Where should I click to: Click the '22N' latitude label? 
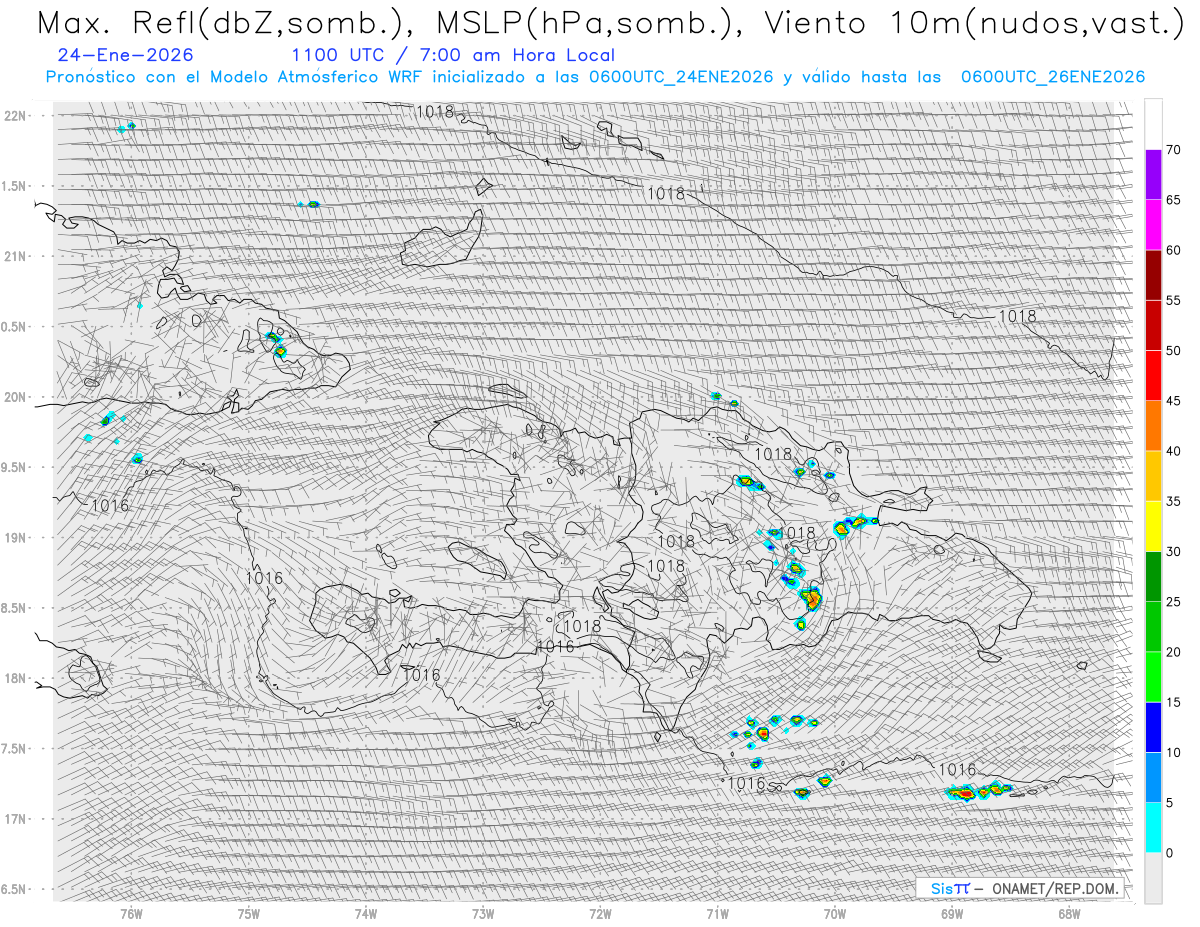(17, 116)
